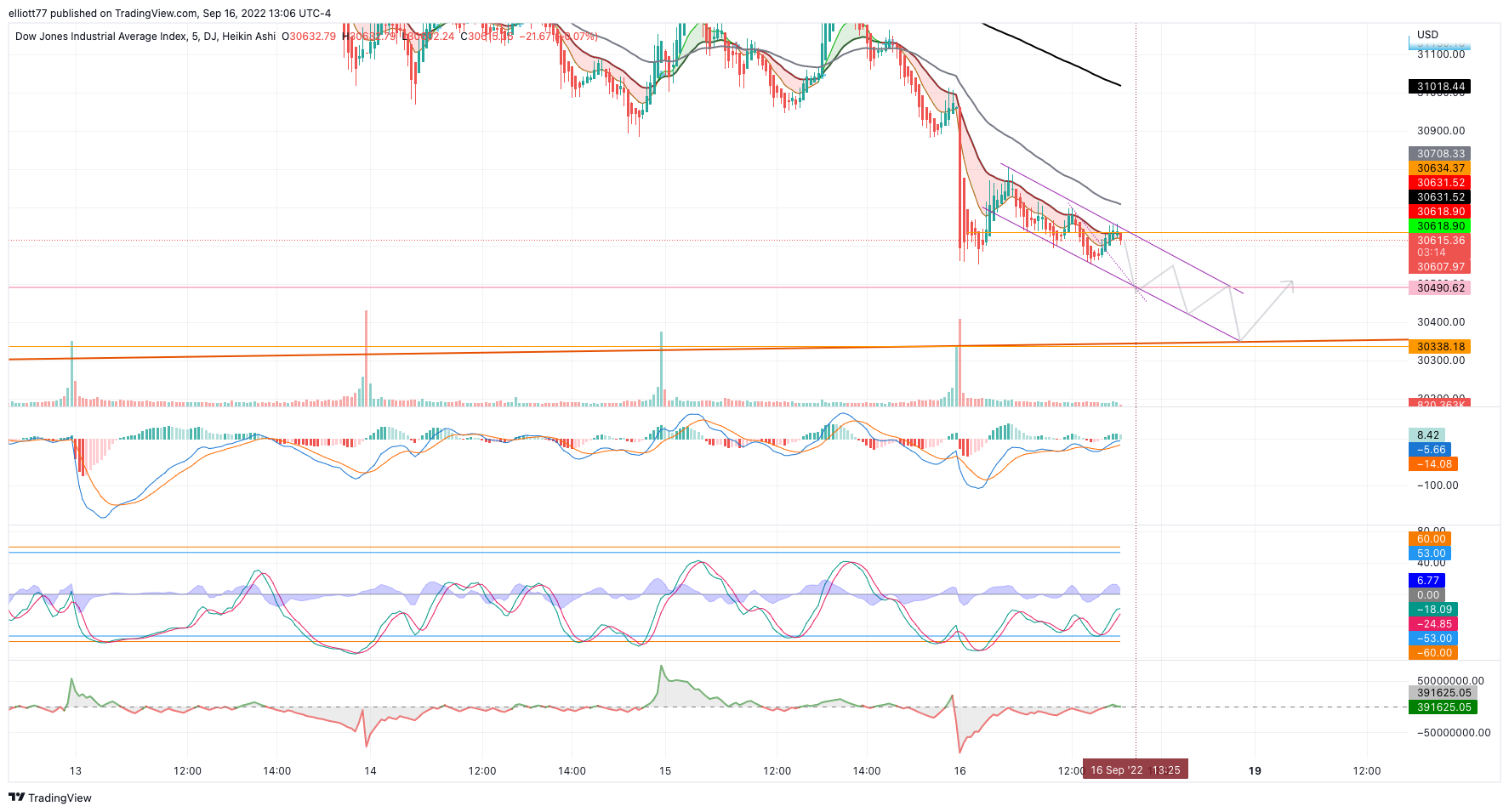Select the -50000000.00 volume axis label
The image size is (1509, 812).
click(1454, 733)
